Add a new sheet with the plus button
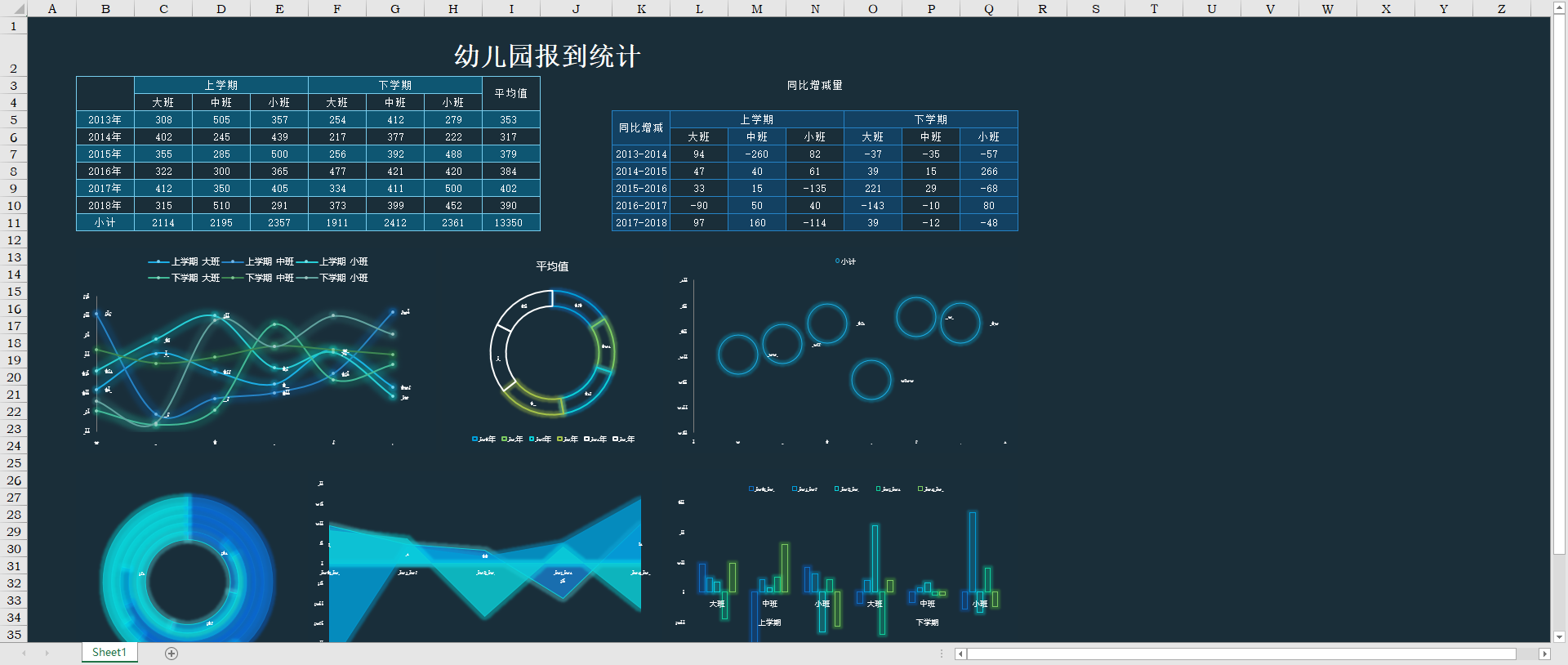Image resolution: width=1568 pixels, height=665 pixels. click(171, 653)
